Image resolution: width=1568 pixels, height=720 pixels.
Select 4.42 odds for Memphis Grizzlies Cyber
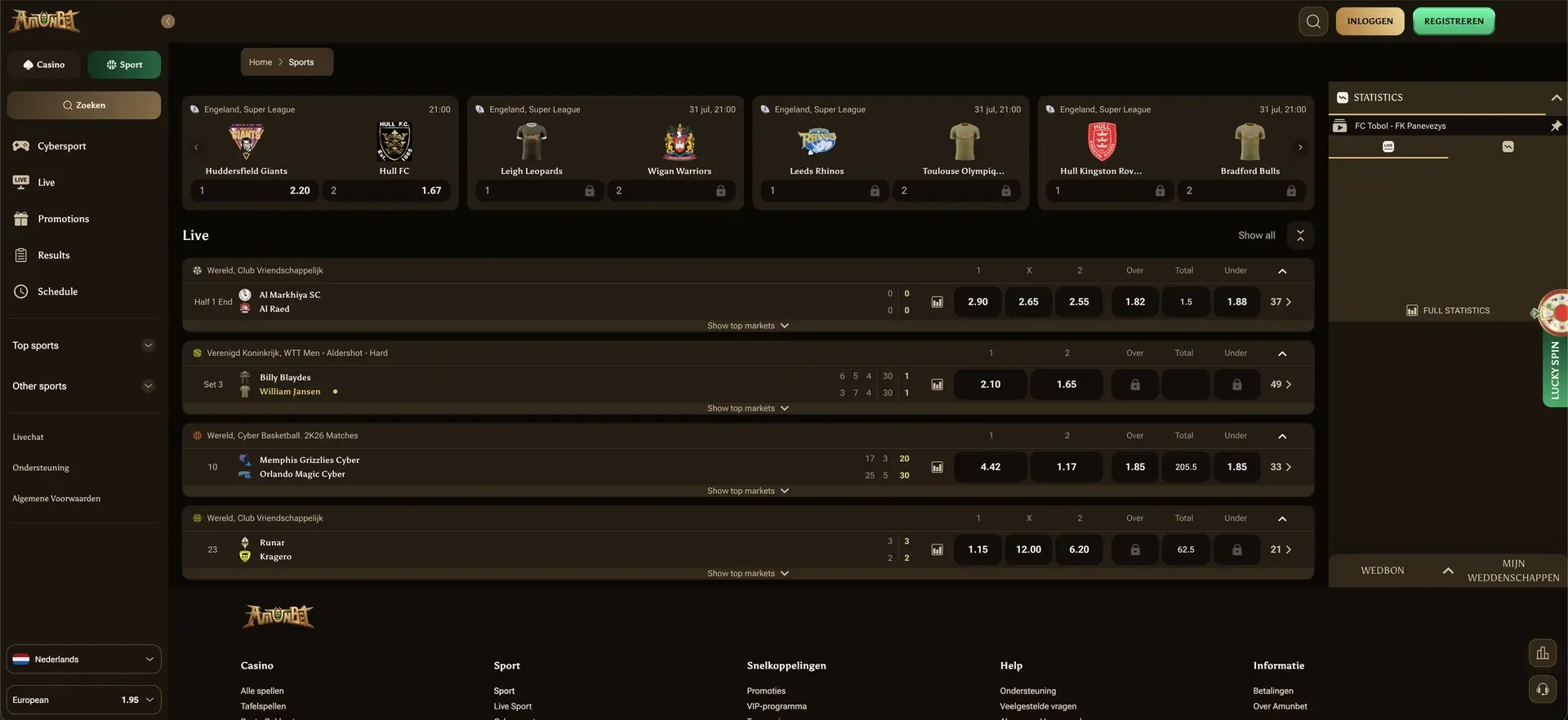click(991, 467)
